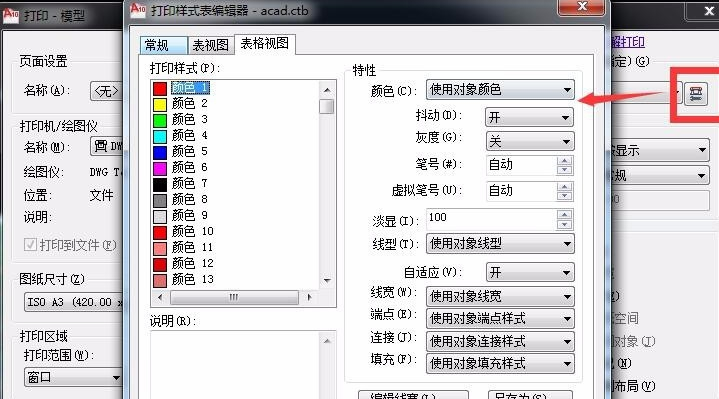The height and width of the screenshot is (399, 719).
Task: Select Color 7 in the plot styles list
Action: pyautogui.click(x=189, y=183)
